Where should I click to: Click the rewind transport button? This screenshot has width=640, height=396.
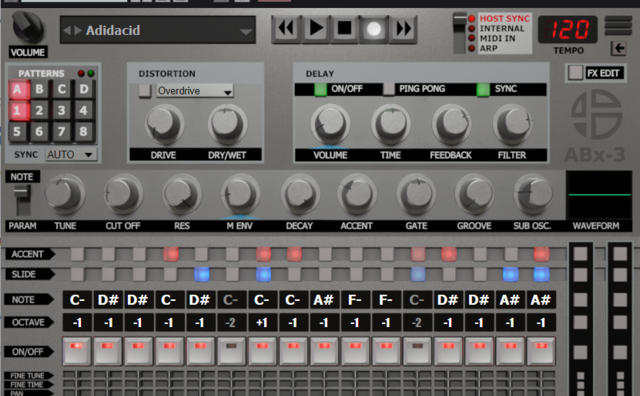coord(286,29)
